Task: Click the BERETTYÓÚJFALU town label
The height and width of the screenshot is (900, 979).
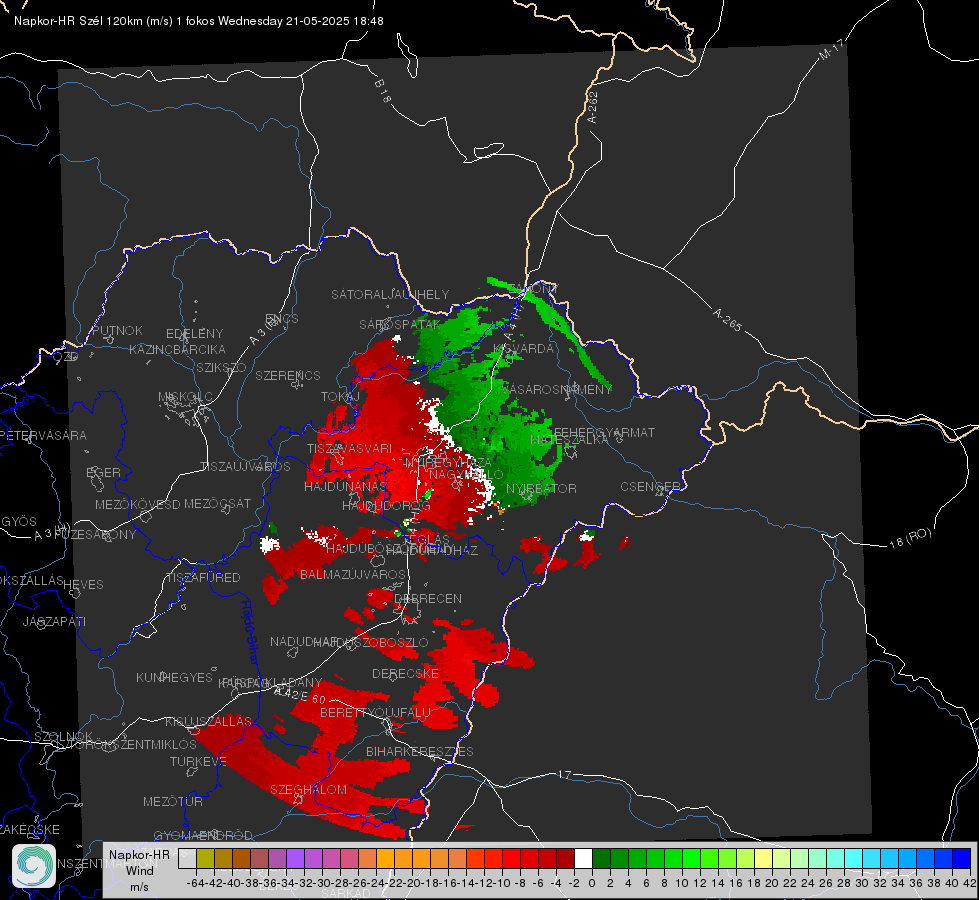Action: [375, 712]
